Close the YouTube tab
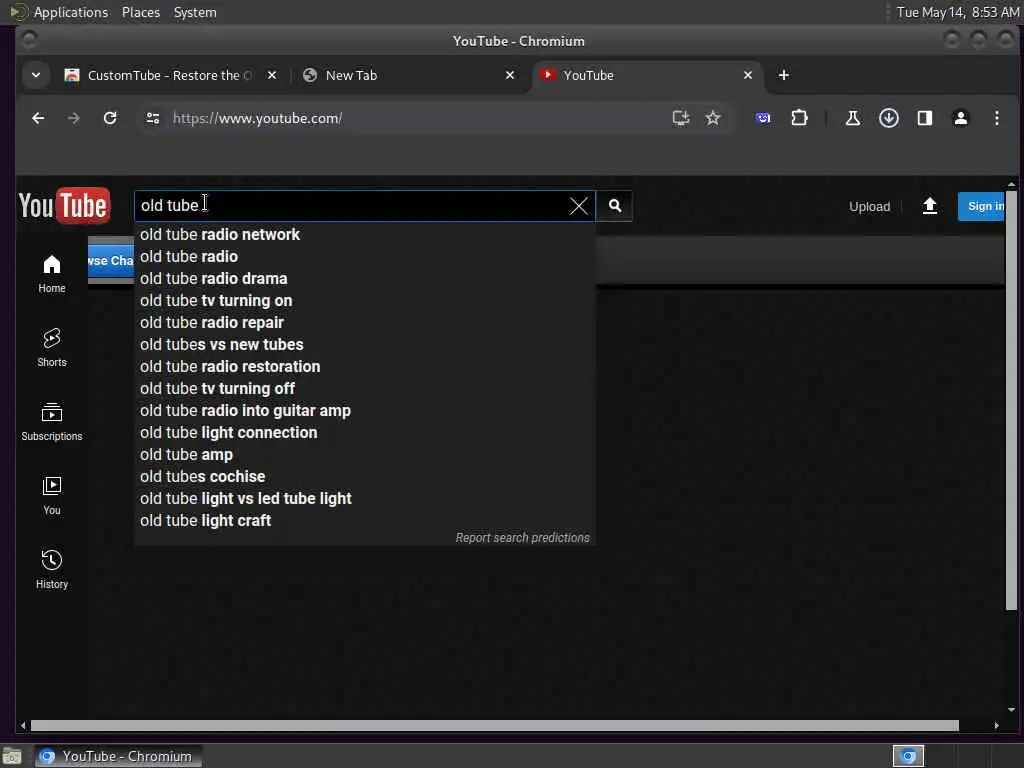The image size is (1024, 768). point(748,75)
